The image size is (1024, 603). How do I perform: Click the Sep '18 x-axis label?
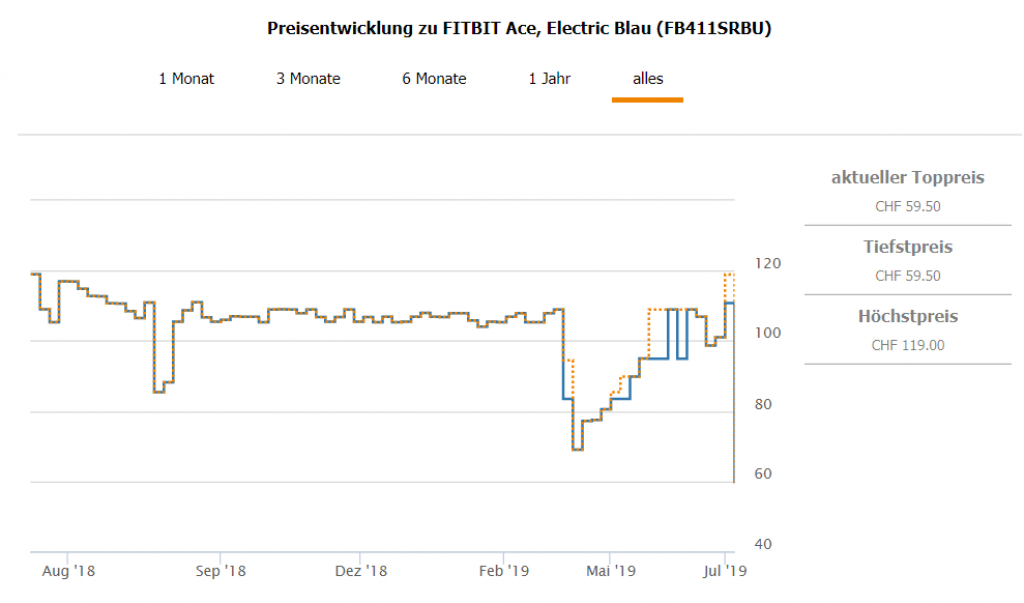pos(220,572)
